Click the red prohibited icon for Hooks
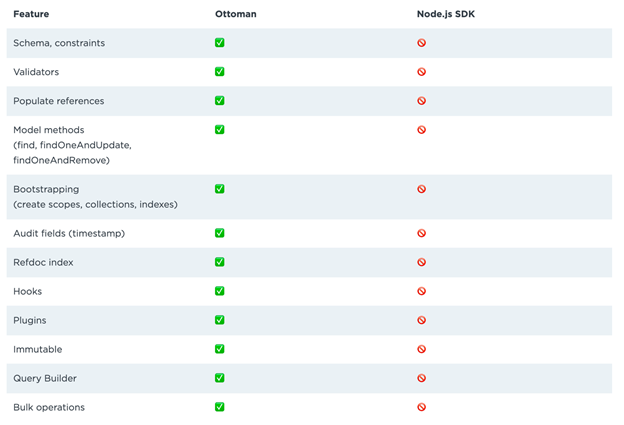This screenshot has height=425, width=624. pos(421,291)
